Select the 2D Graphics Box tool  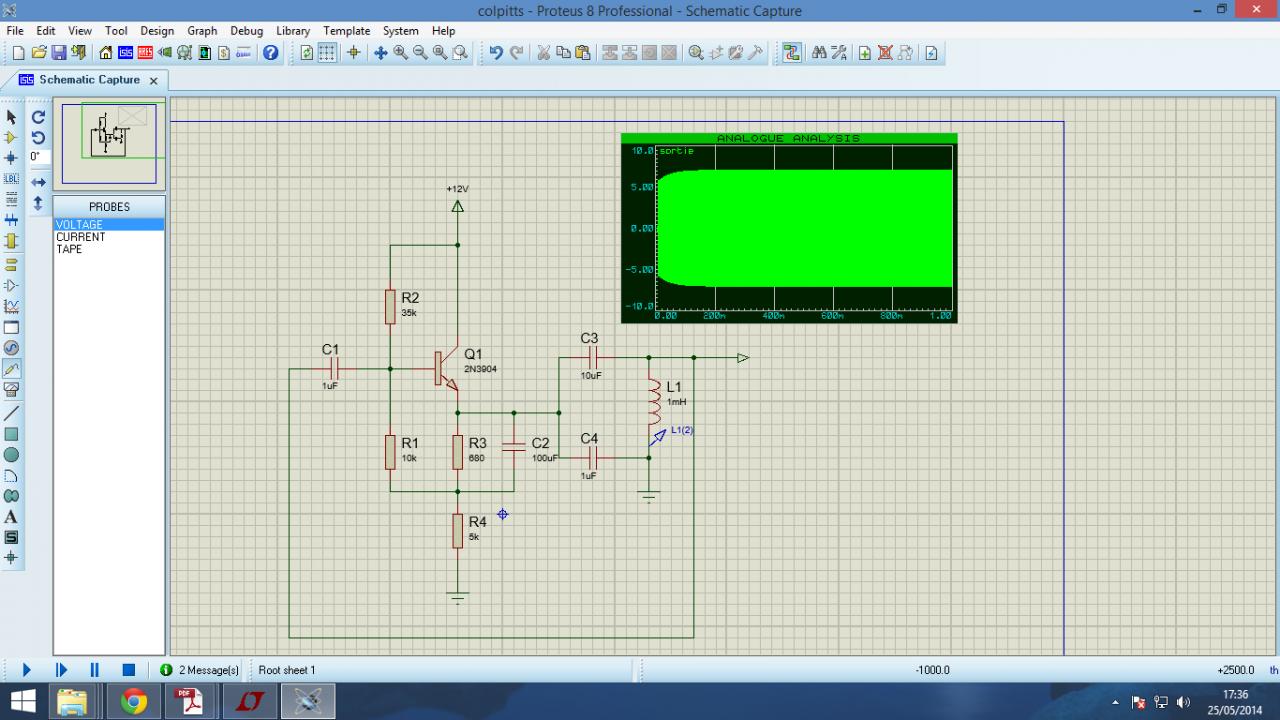pos(11,434)
